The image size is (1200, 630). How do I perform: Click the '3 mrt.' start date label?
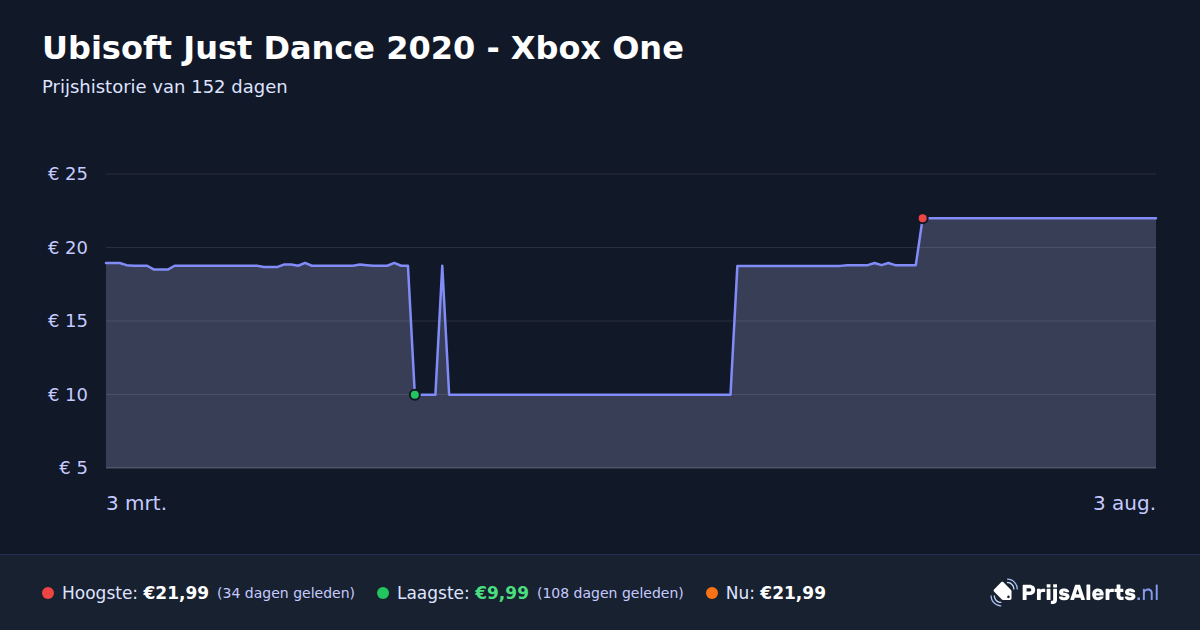click(x=136, y=503)
